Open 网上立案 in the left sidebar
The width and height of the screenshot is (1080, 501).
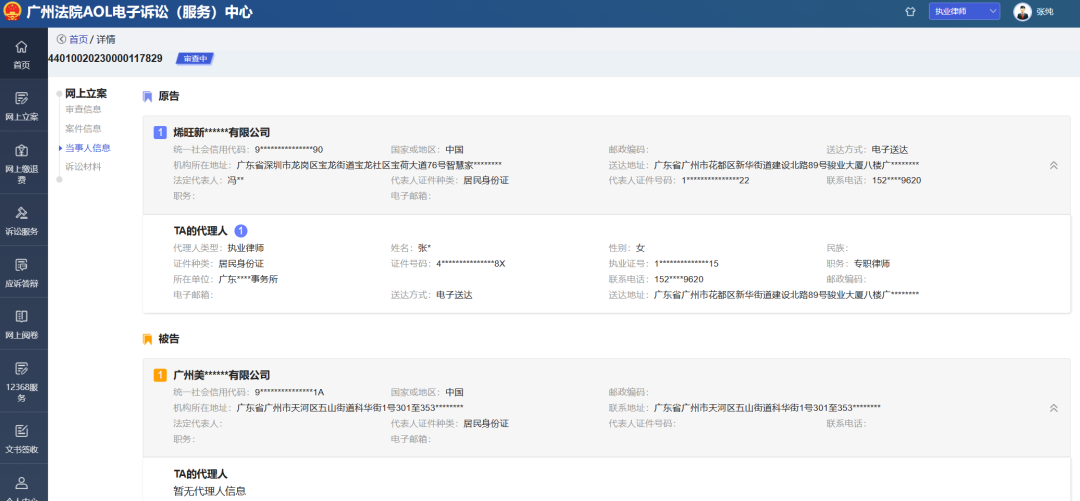point(22,106)
